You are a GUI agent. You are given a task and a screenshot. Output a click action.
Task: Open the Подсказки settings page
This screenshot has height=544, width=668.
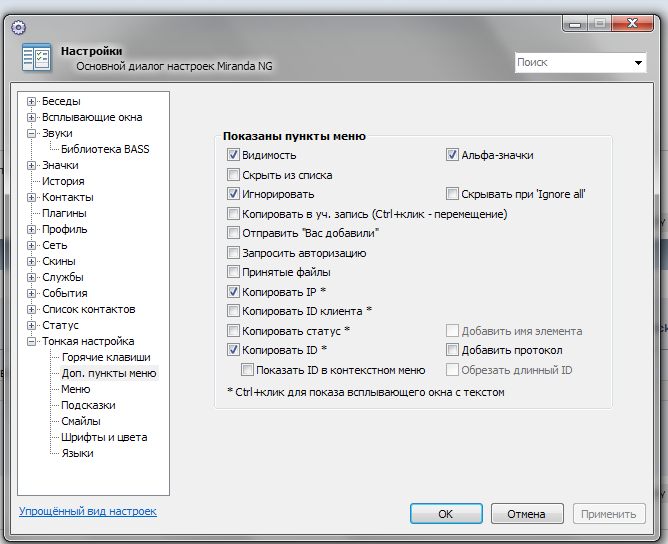[88, 405]
